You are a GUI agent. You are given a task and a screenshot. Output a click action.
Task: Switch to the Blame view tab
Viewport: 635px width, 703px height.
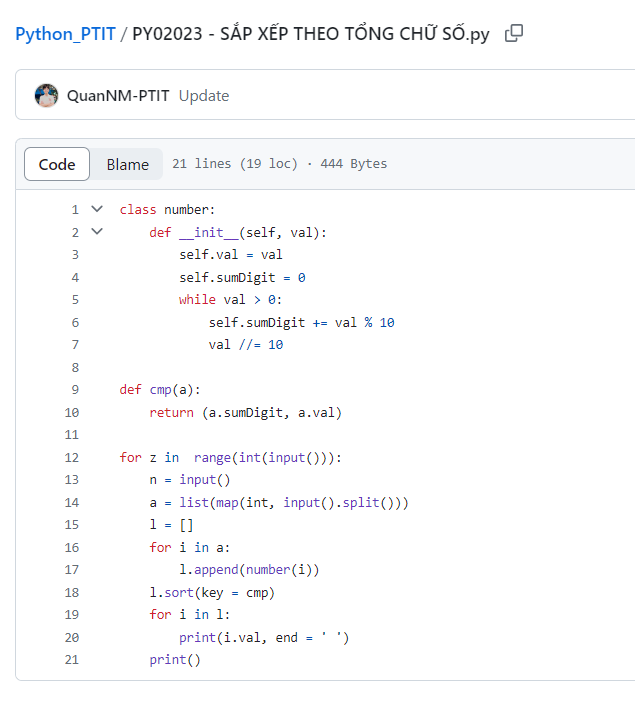point(128,164)
